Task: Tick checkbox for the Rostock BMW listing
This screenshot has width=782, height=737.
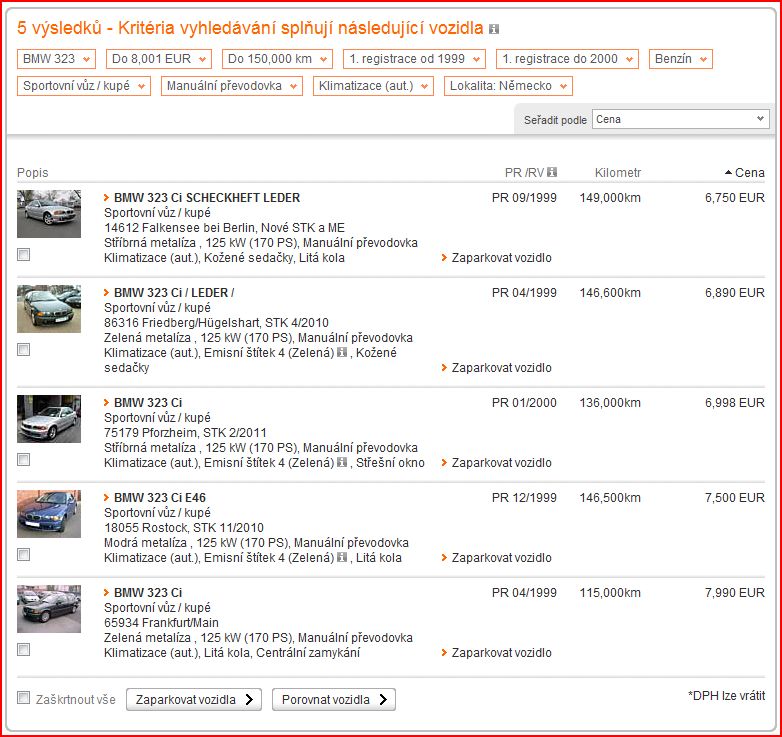Action: 23,554
